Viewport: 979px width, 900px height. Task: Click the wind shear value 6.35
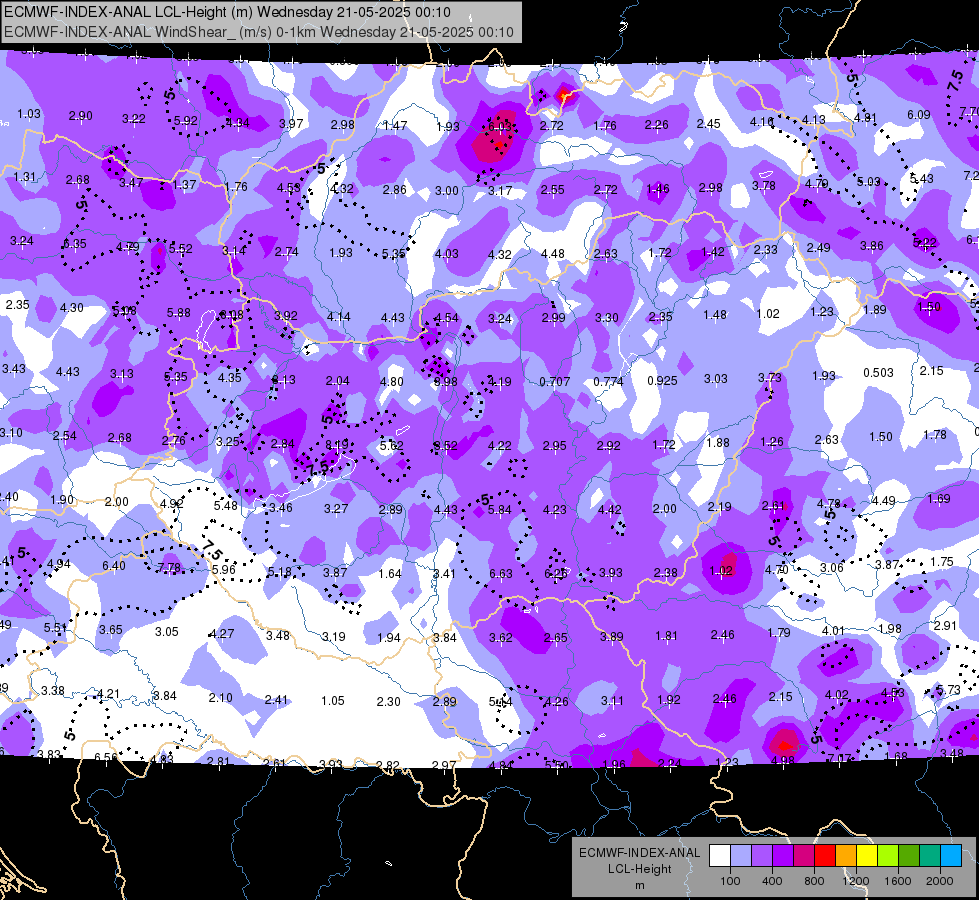coord(74,244)
